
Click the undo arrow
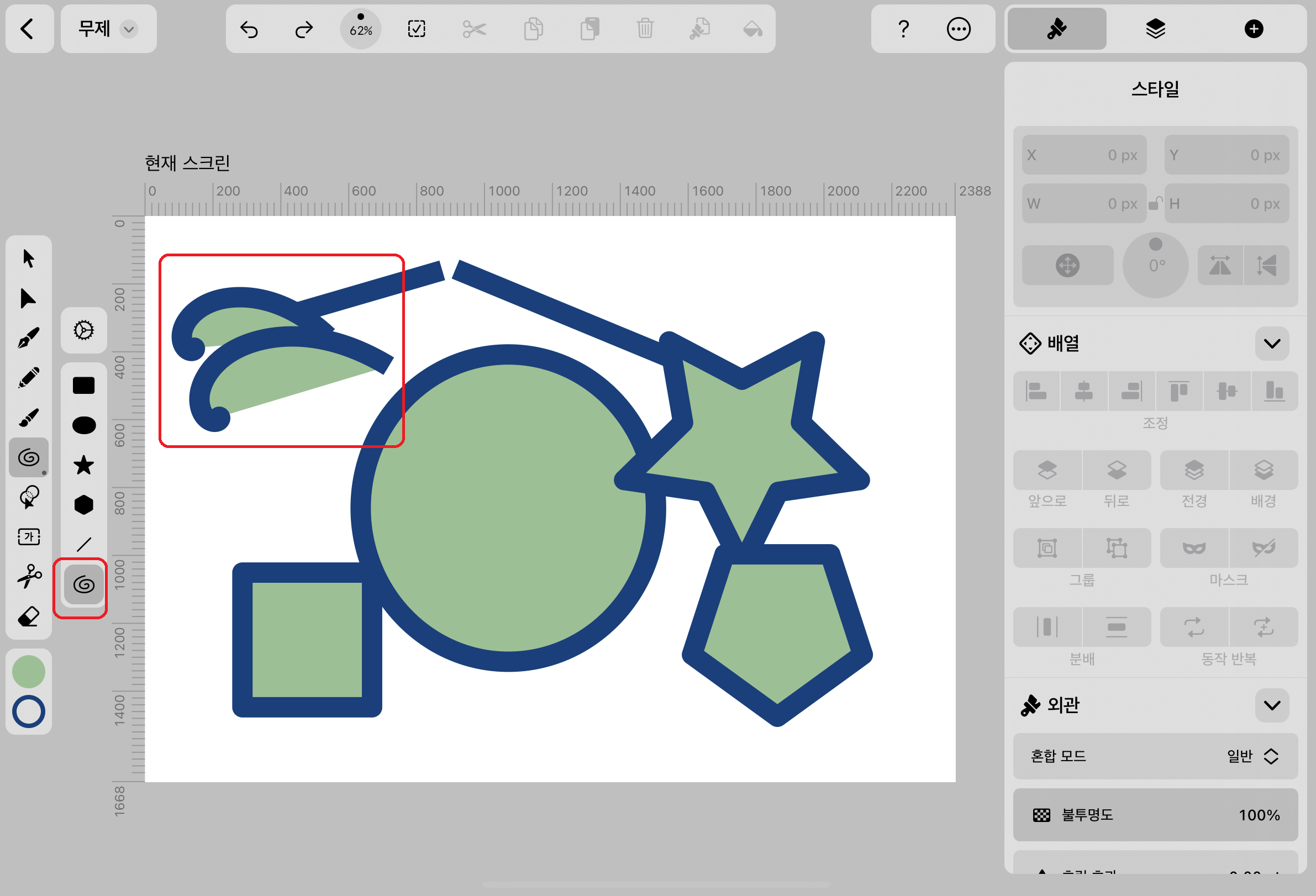coord(249,29)
